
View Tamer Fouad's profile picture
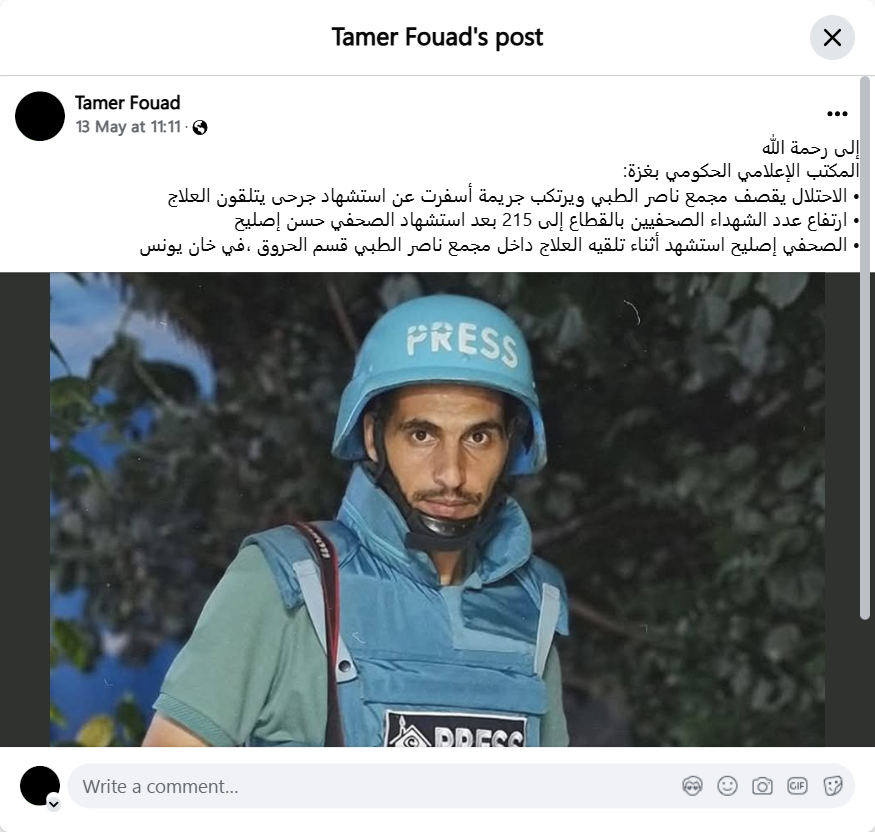[40, 116]
